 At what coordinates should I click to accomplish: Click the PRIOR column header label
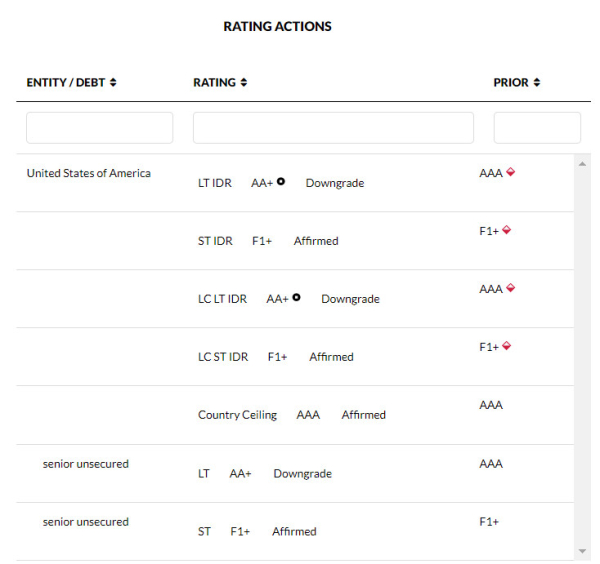[x=511, y=83]
